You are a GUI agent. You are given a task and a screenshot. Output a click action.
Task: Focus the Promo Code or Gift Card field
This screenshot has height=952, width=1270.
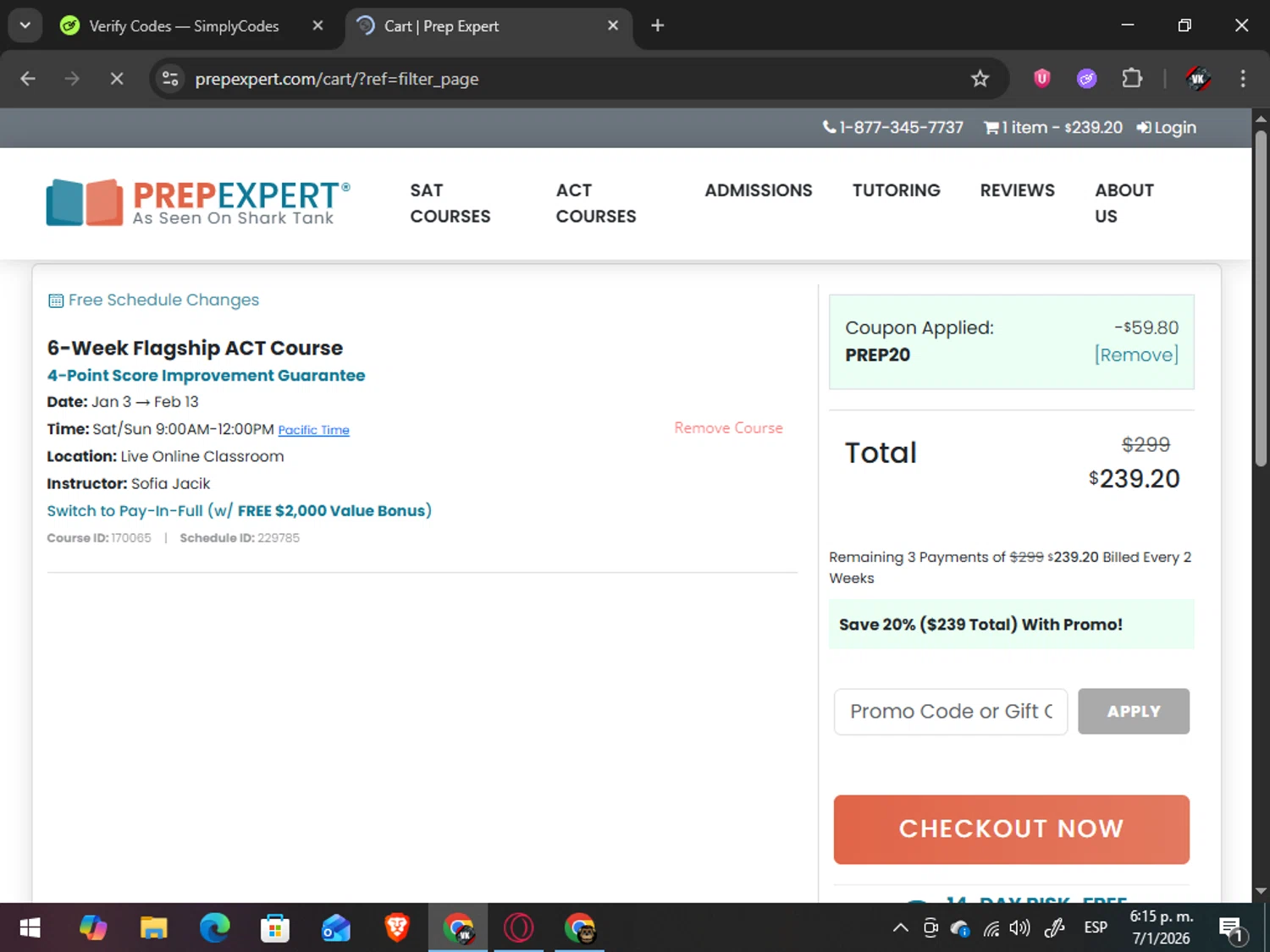point(950,711)
